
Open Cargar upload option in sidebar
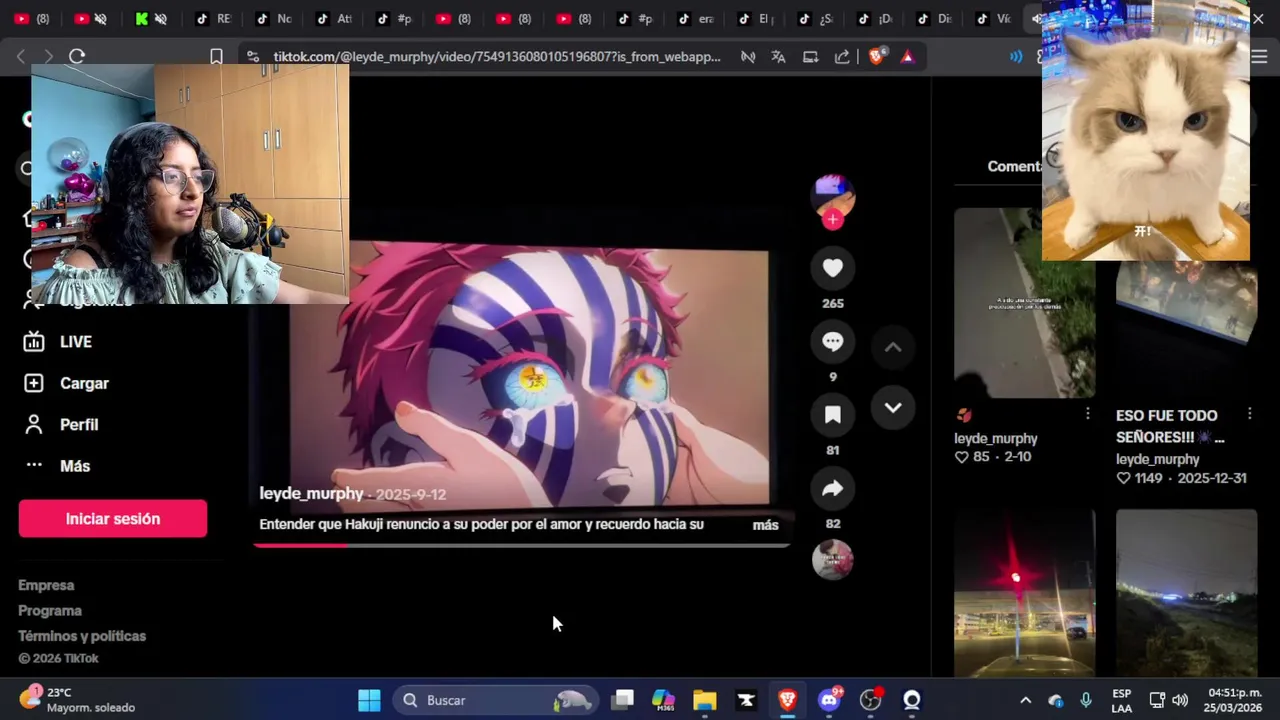pyautogui.click(x=84, y=383)
